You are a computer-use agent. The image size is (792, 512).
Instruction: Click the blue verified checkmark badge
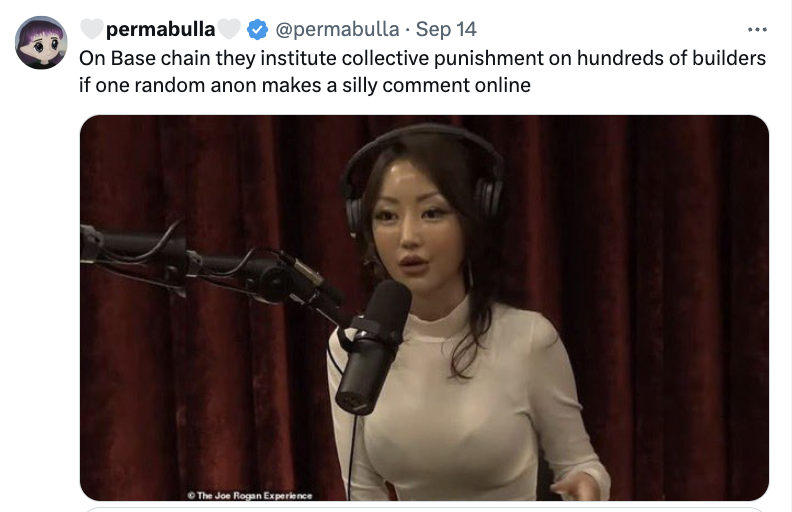tap(257, 29)
